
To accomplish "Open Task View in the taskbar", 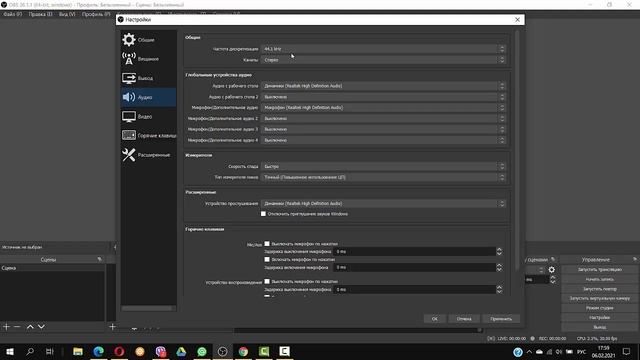I will click(x=50, y=351).
